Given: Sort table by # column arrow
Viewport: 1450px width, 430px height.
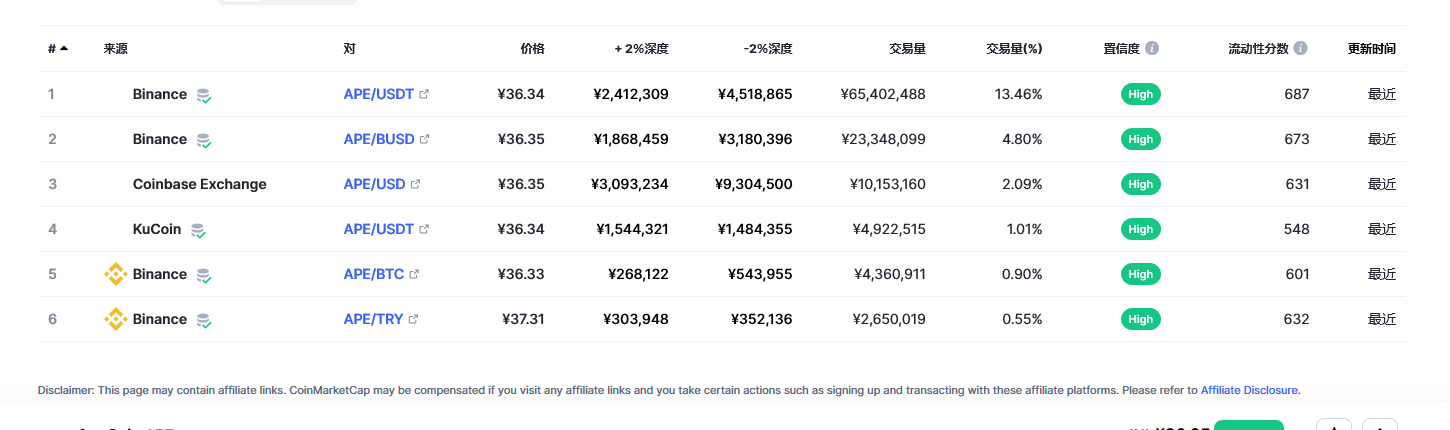Looking at the screenshot, I should pyautogui.click(x=64, y=48).
